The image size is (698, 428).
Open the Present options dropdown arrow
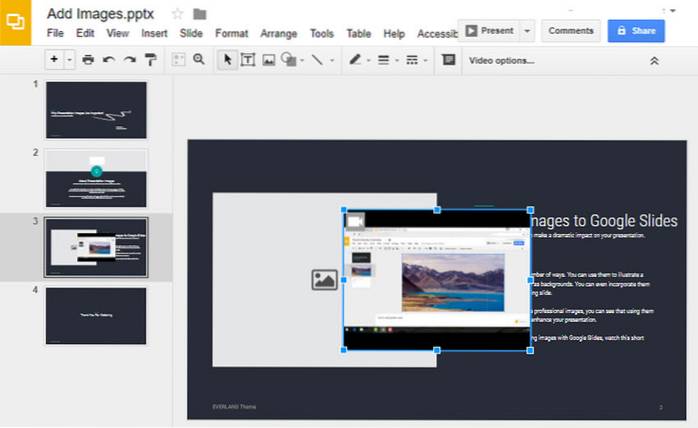tap(527, 31)
